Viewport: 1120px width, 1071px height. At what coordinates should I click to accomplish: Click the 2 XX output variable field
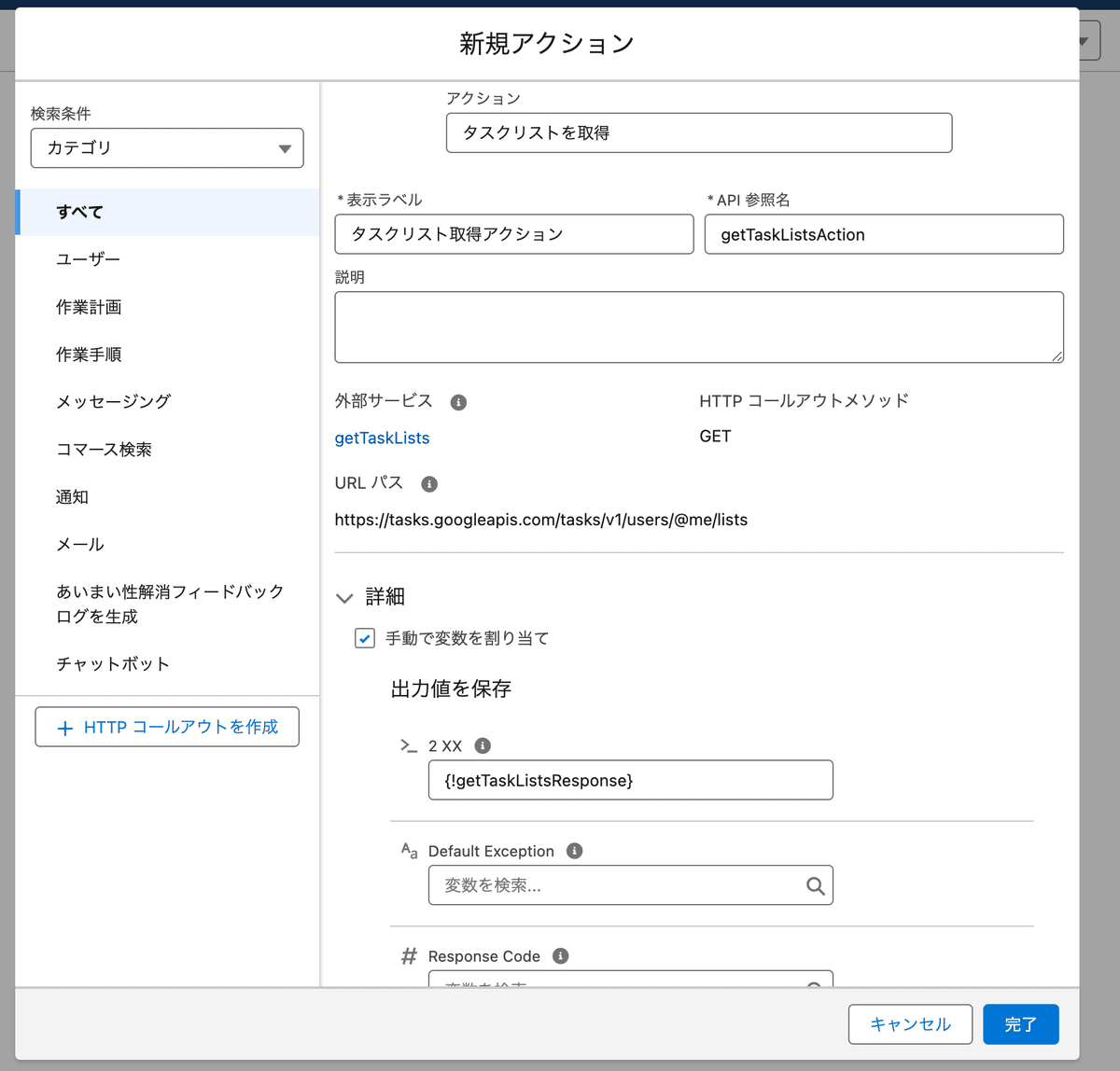631,780
